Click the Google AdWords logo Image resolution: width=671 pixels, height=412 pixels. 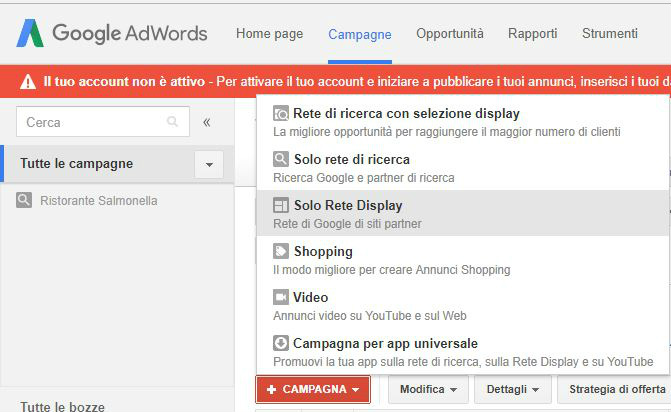tap(111, 34)
